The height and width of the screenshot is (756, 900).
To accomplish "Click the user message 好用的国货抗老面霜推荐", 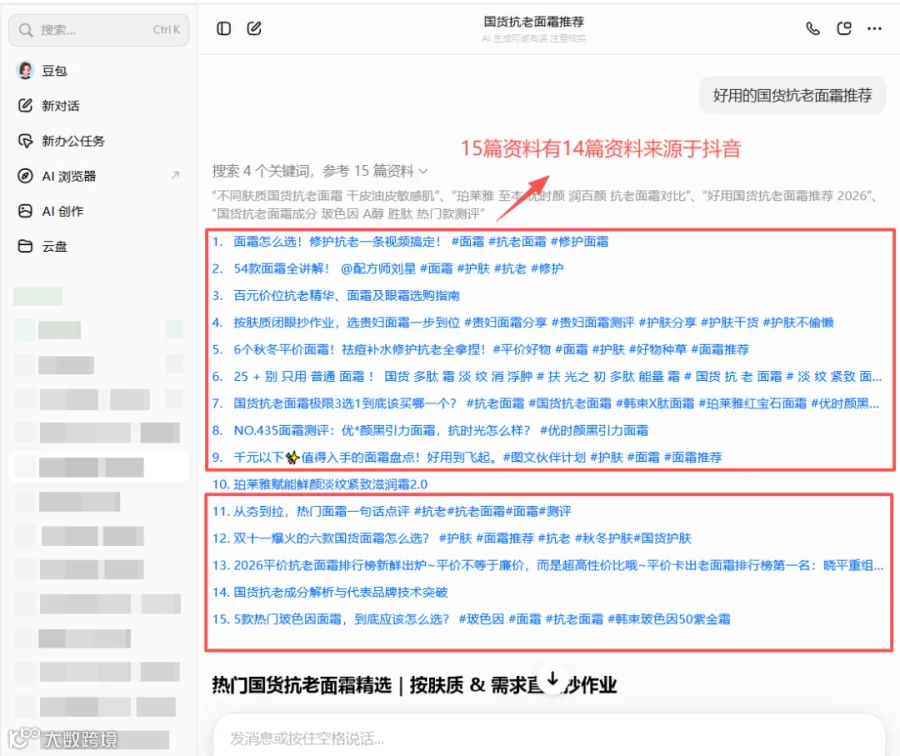I will 792,95.
